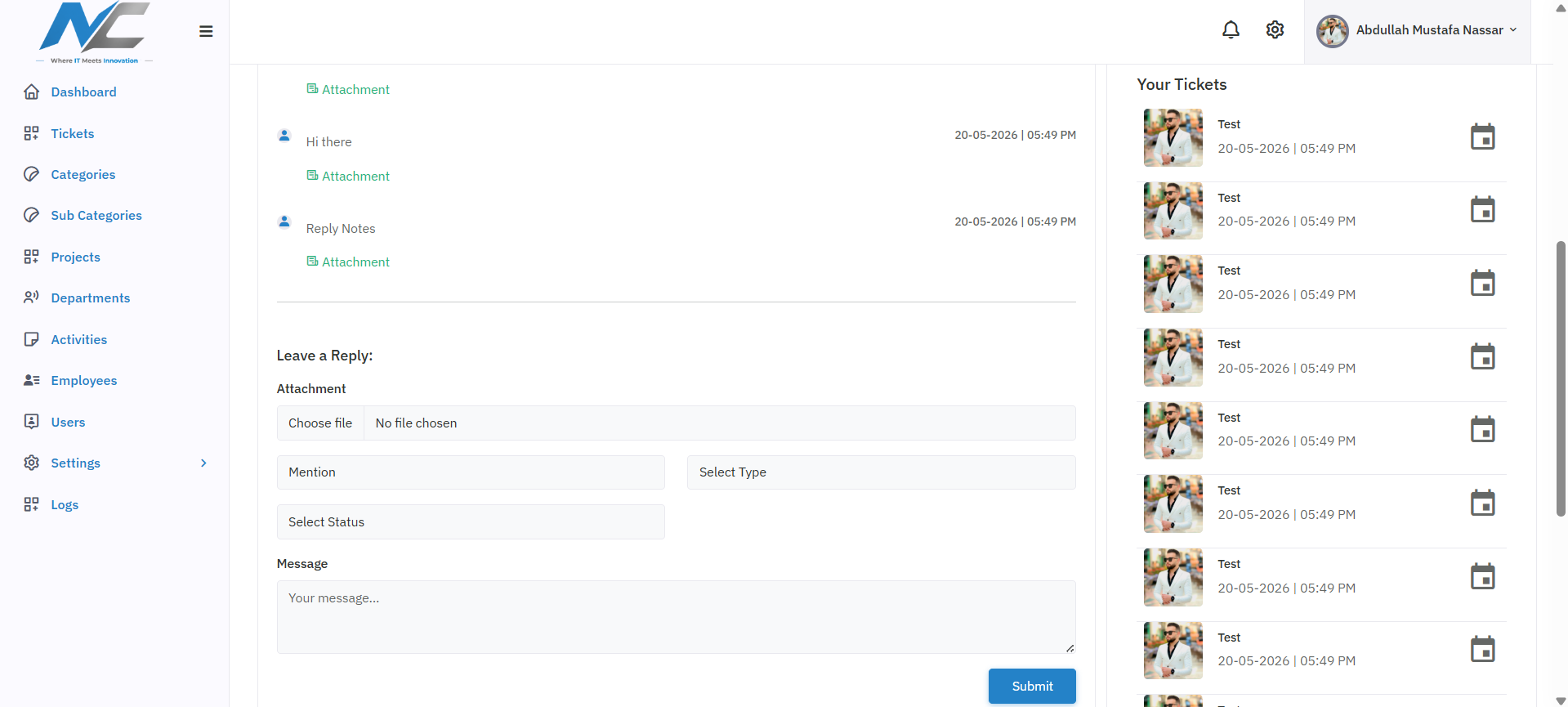Open Attachment link under Reply Notes
The height and width of the screenshot is (707, 1568).
point(348,262)
